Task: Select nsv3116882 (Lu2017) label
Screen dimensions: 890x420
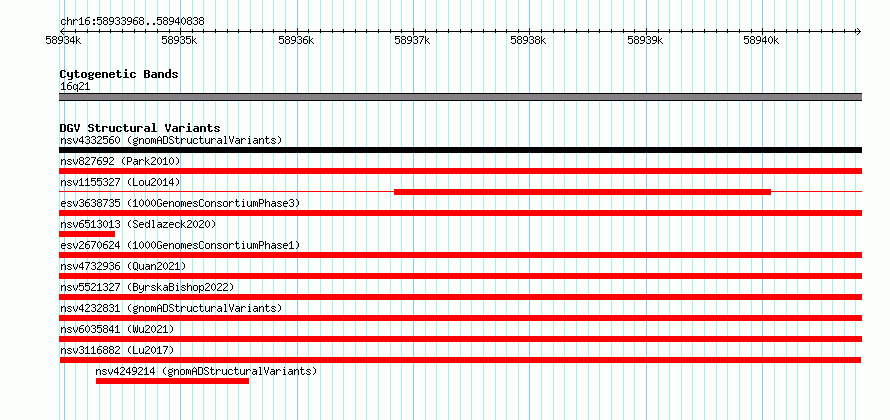Action: (x=117, y=350)
